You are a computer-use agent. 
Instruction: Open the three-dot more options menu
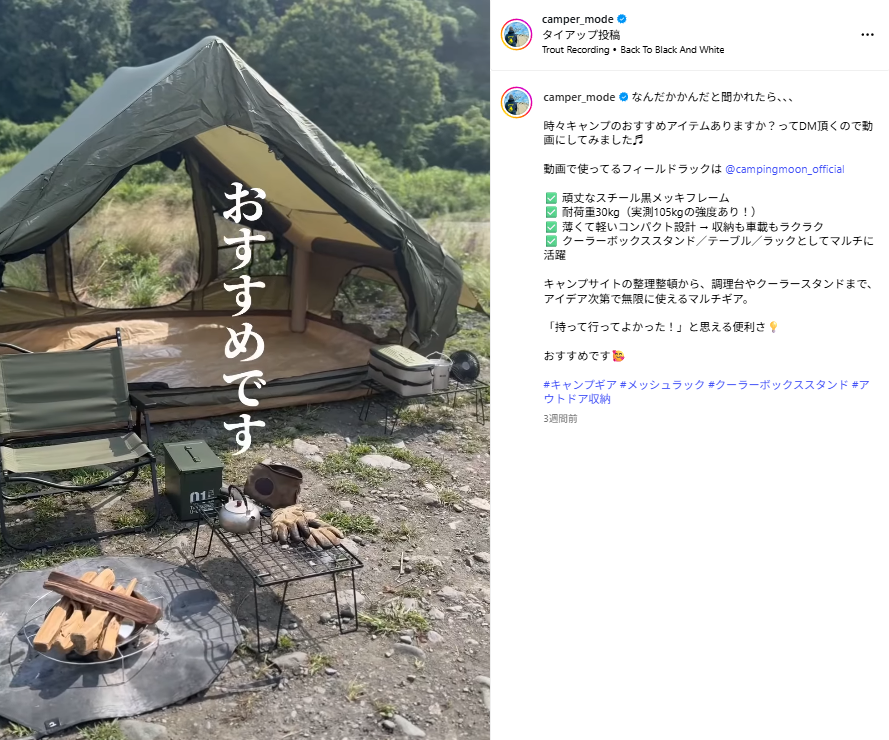[x=867, y=35]
